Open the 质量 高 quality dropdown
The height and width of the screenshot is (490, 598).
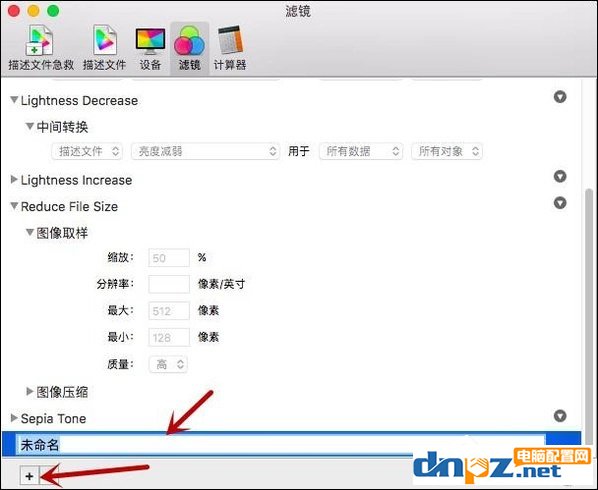pyautogui.click(x=168, y=365)
